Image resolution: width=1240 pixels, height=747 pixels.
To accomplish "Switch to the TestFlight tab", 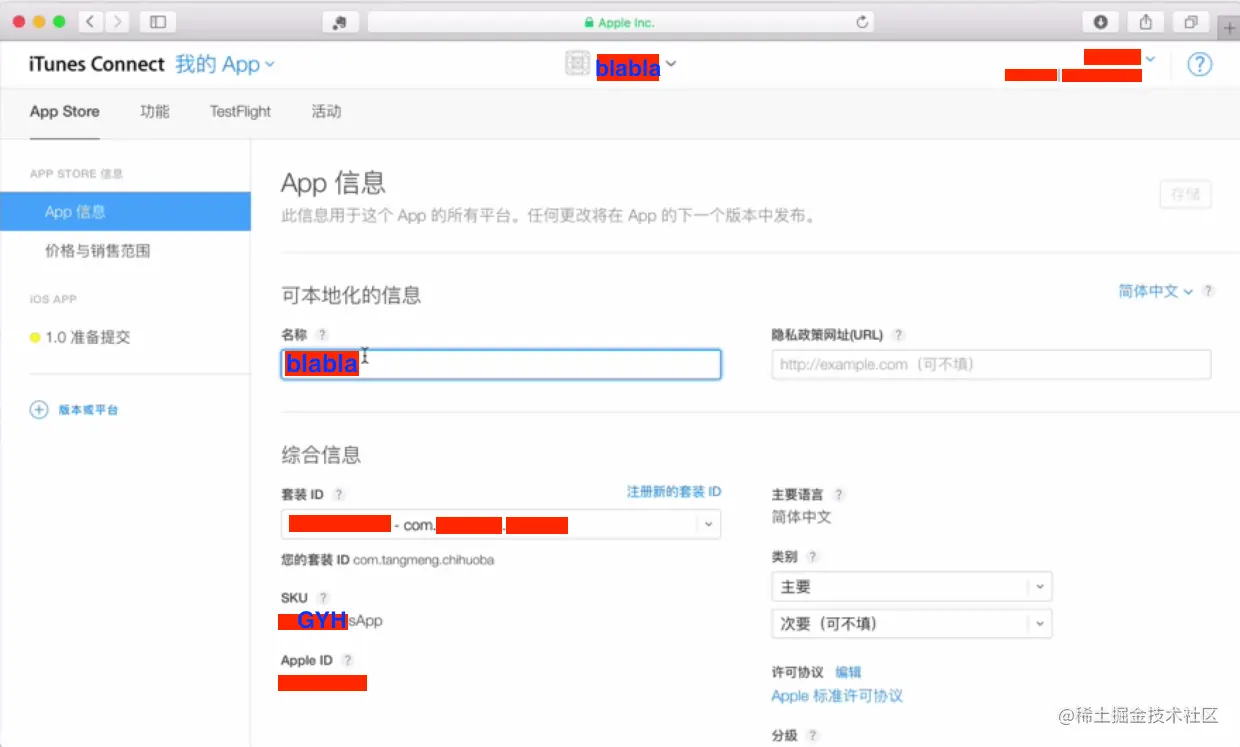I will pos(240,112).
